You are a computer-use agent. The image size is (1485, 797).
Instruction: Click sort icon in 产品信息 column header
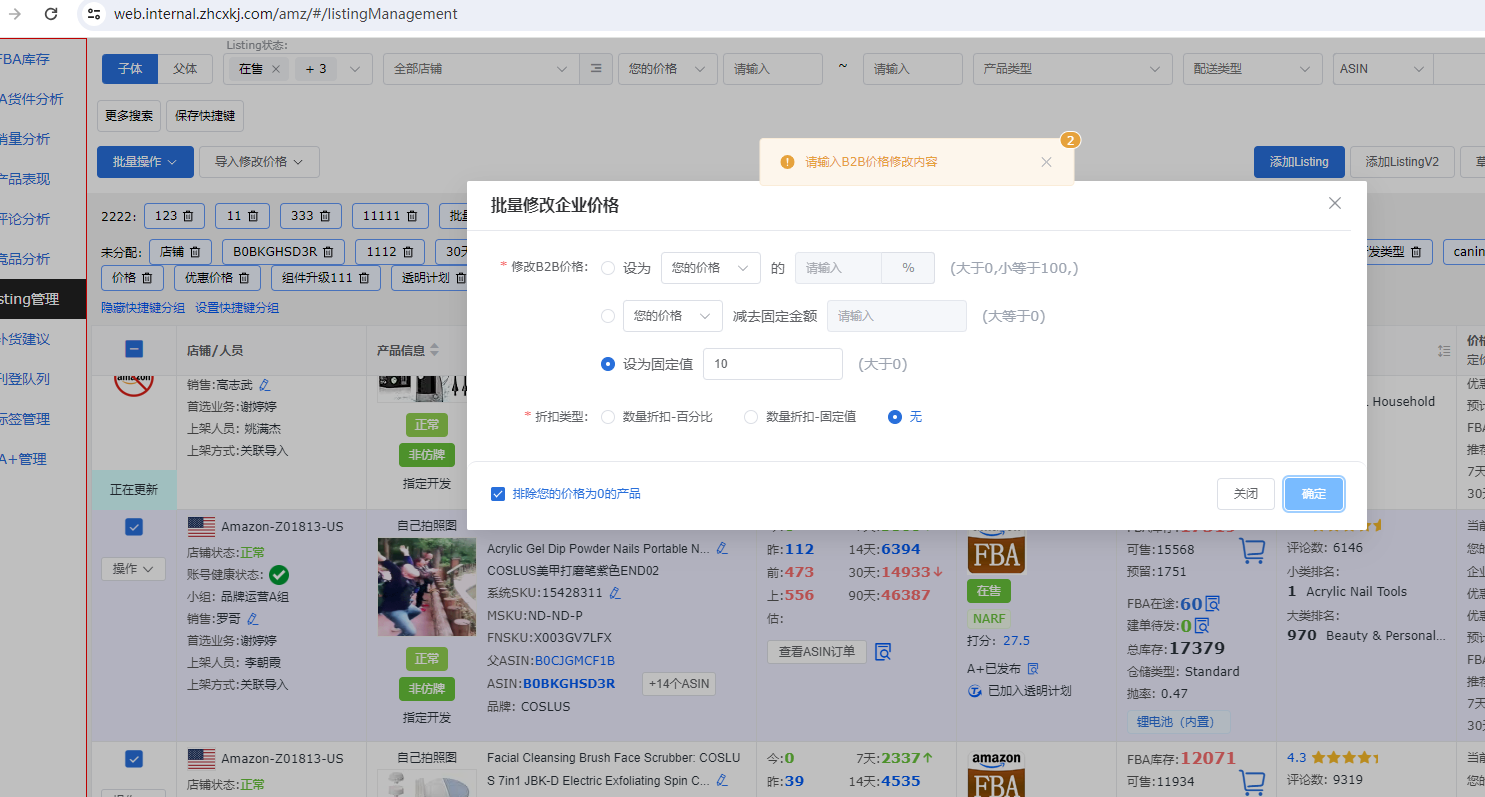pyautogui.click(x=434, y=351)
